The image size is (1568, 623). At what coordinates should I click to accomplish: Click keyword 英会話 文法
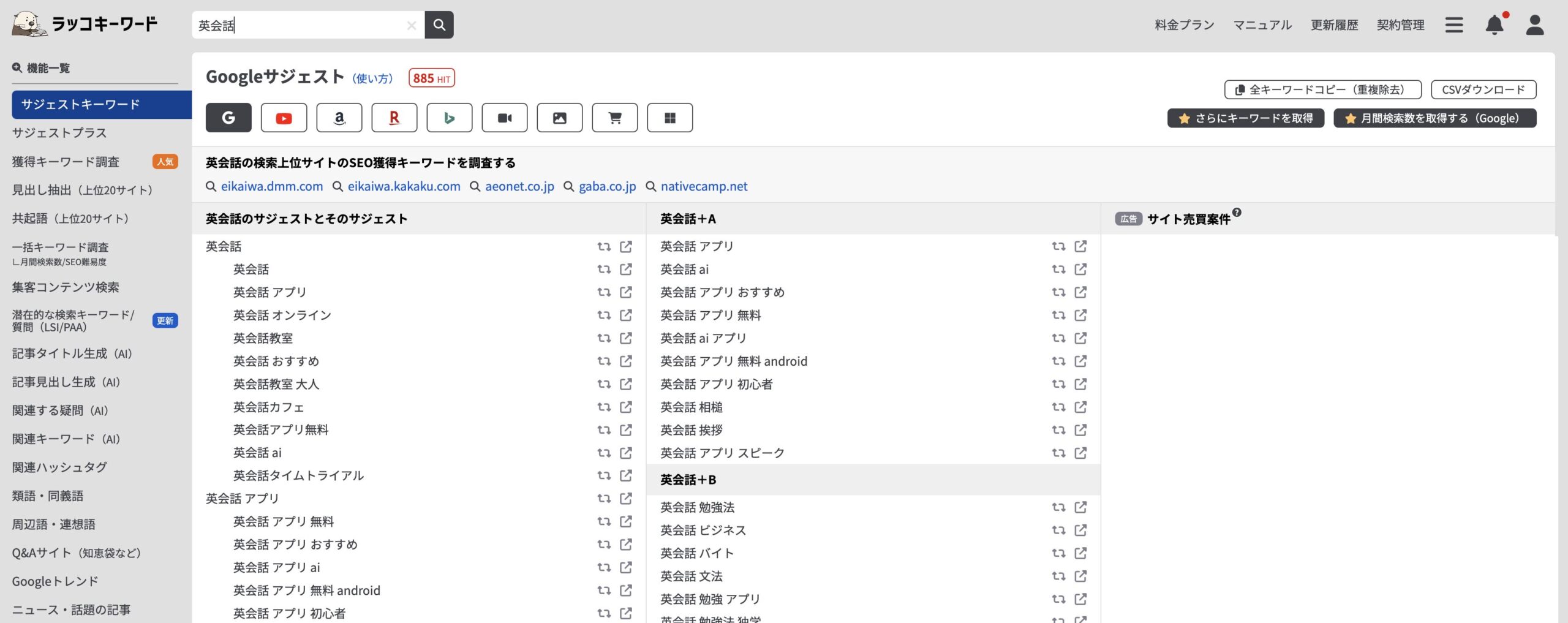692,576
